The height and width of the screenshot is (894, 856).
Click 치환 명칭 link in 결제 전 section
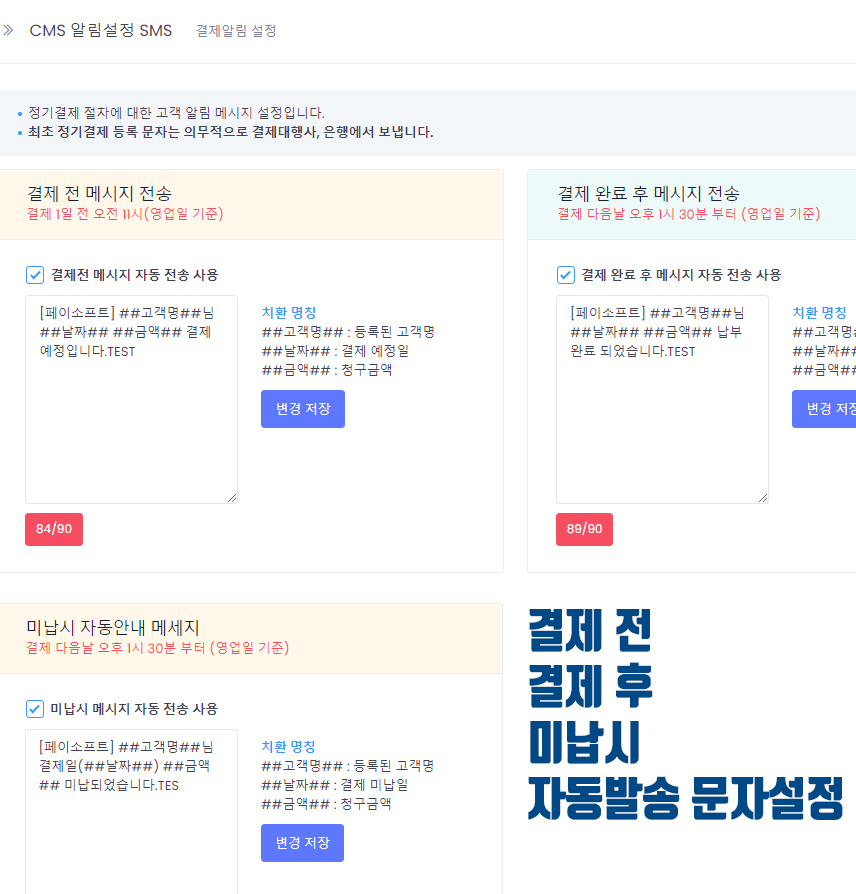pyautogui.click(x=289, y=312)
